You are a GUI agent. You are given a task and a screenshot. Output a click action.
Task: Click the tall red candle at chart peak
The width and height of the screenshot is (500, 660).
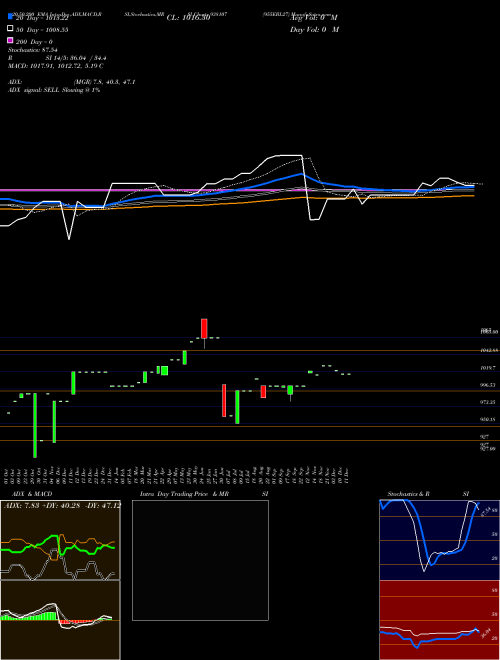204,329
